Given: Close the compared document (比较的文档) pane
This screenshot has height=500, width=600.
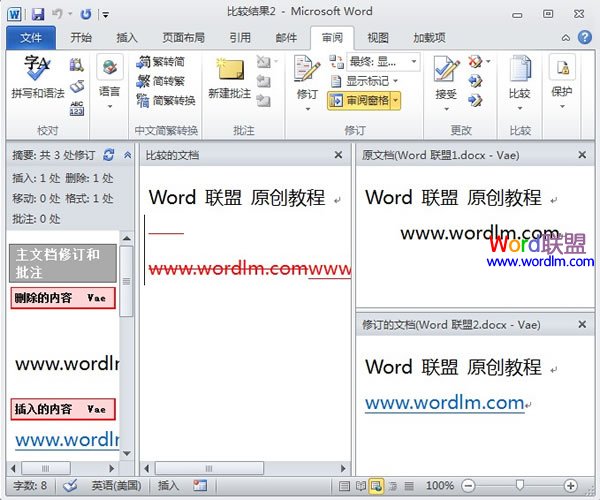Looking at the screenshot, I should 338,155.
